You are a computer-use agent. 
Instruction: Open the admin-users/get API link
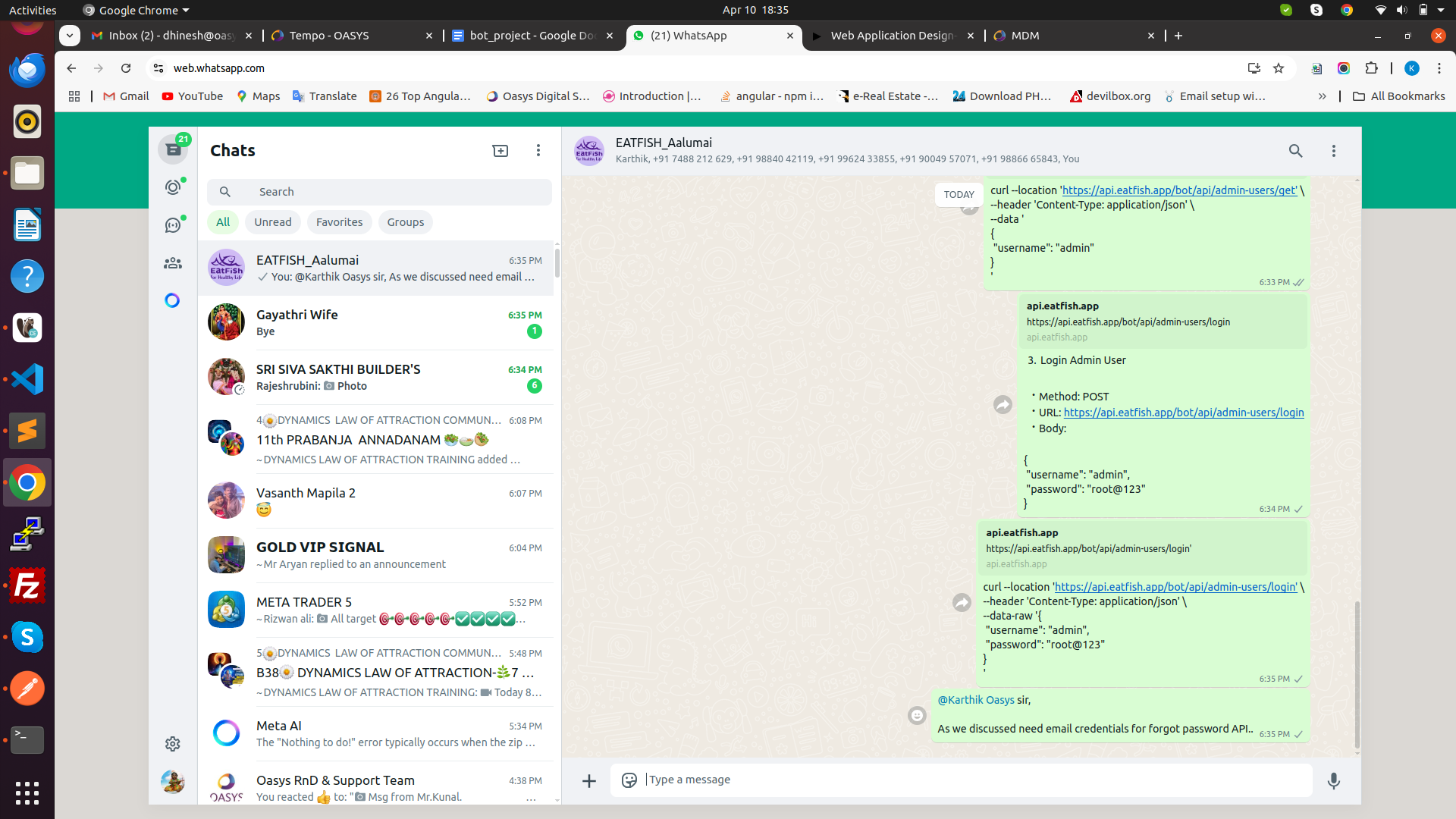[x=1179, y=190]
